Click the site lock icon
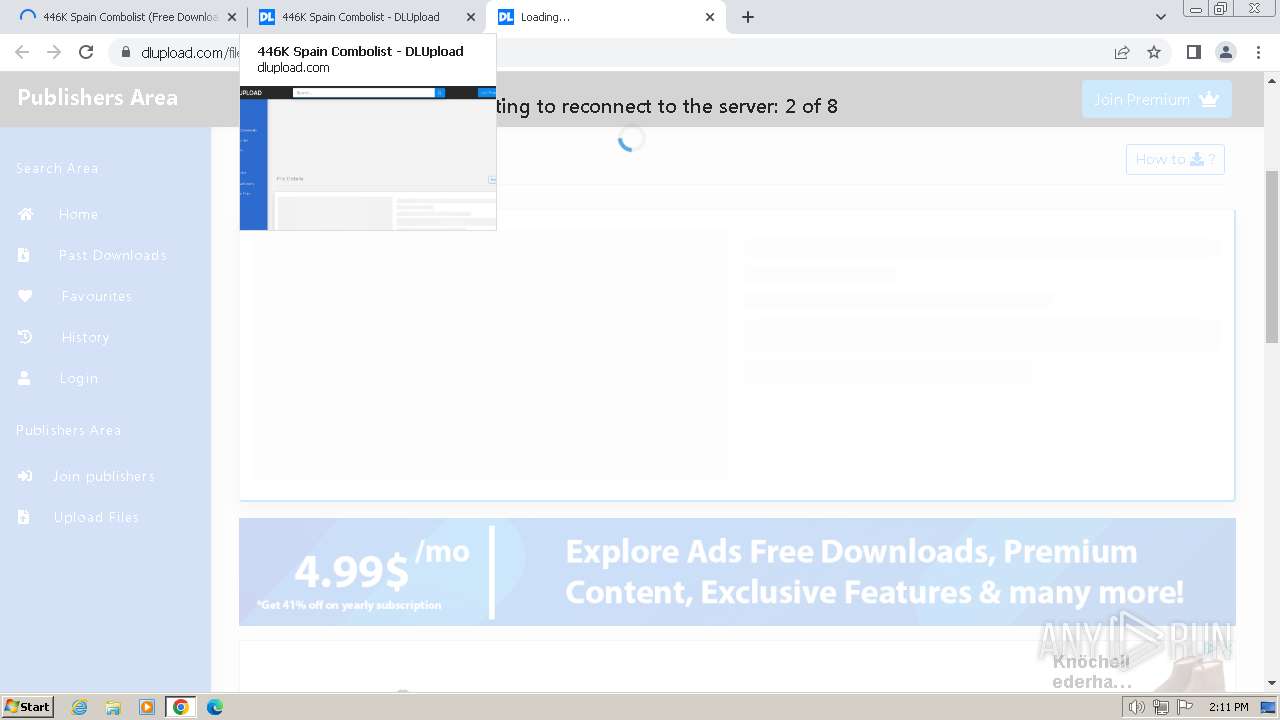 (x=125, y=52)
